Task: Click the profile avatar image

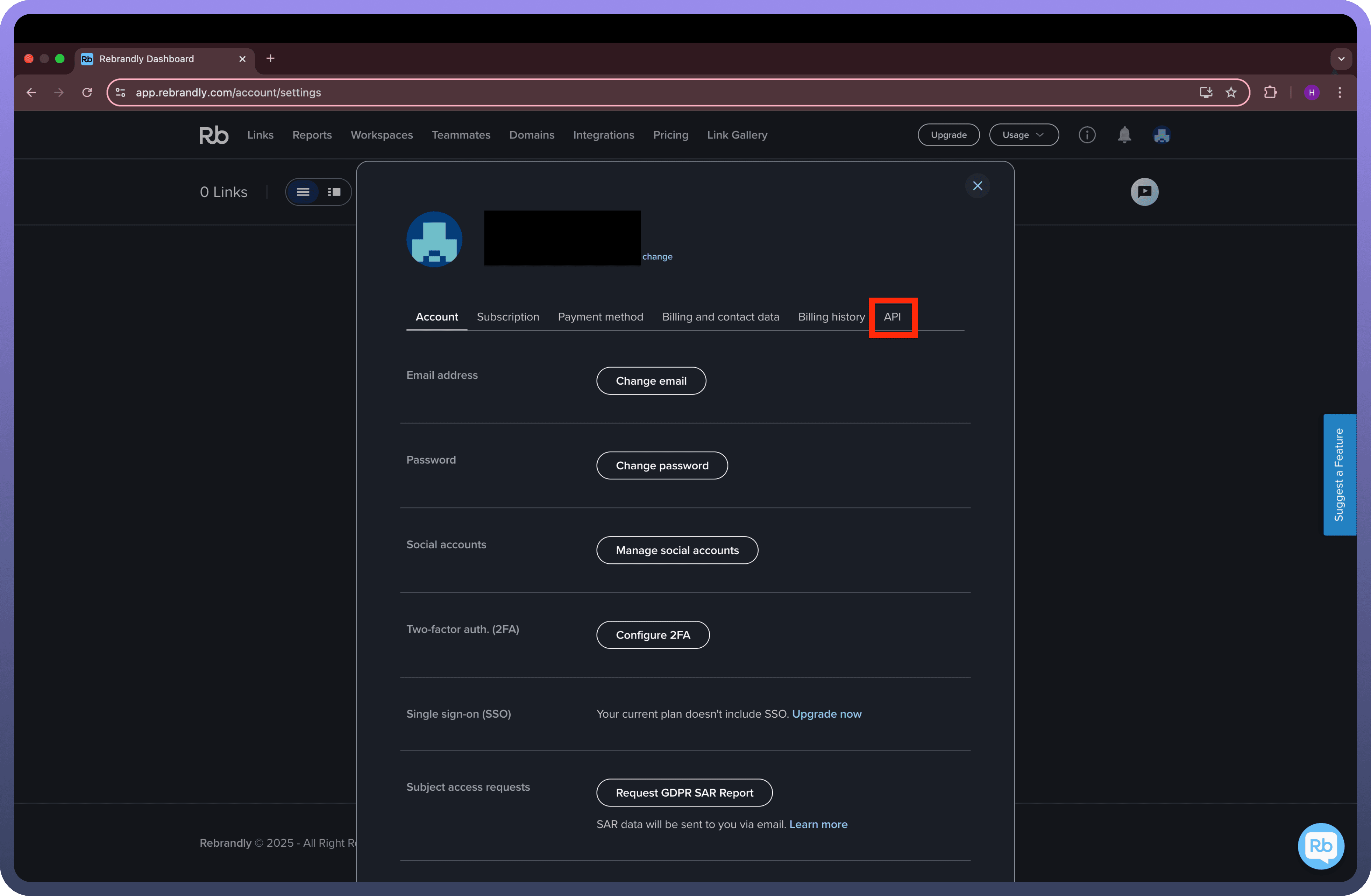Action: [x=434, y=239]
